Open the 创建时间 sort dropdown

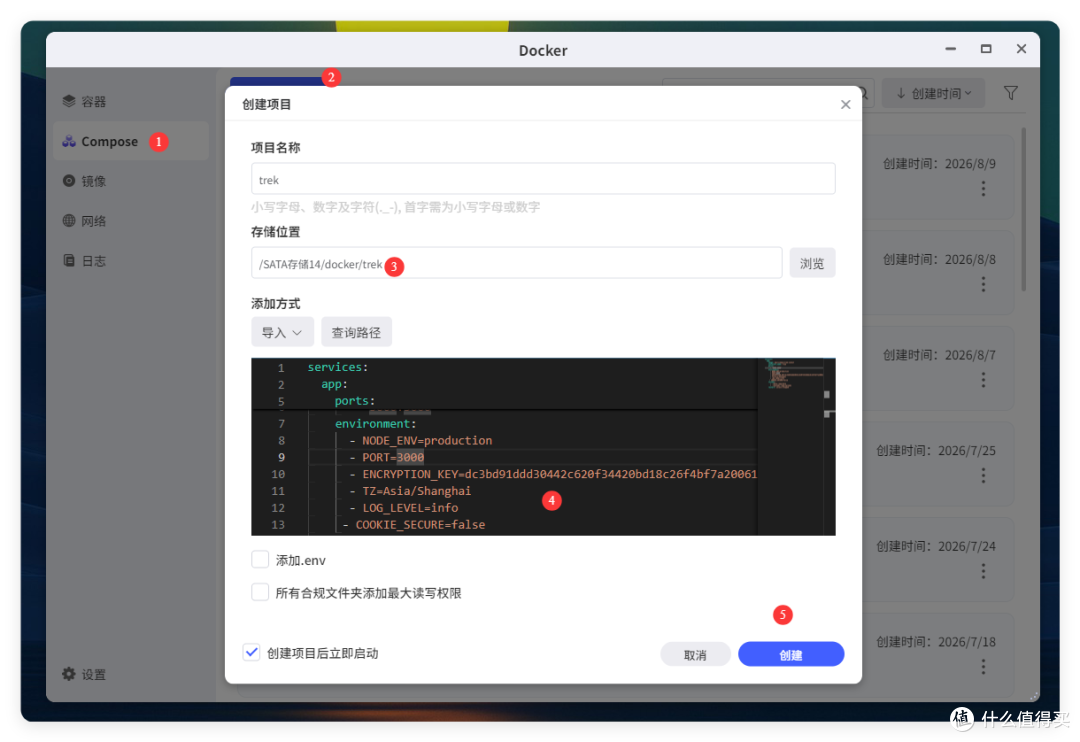point(934,94)
